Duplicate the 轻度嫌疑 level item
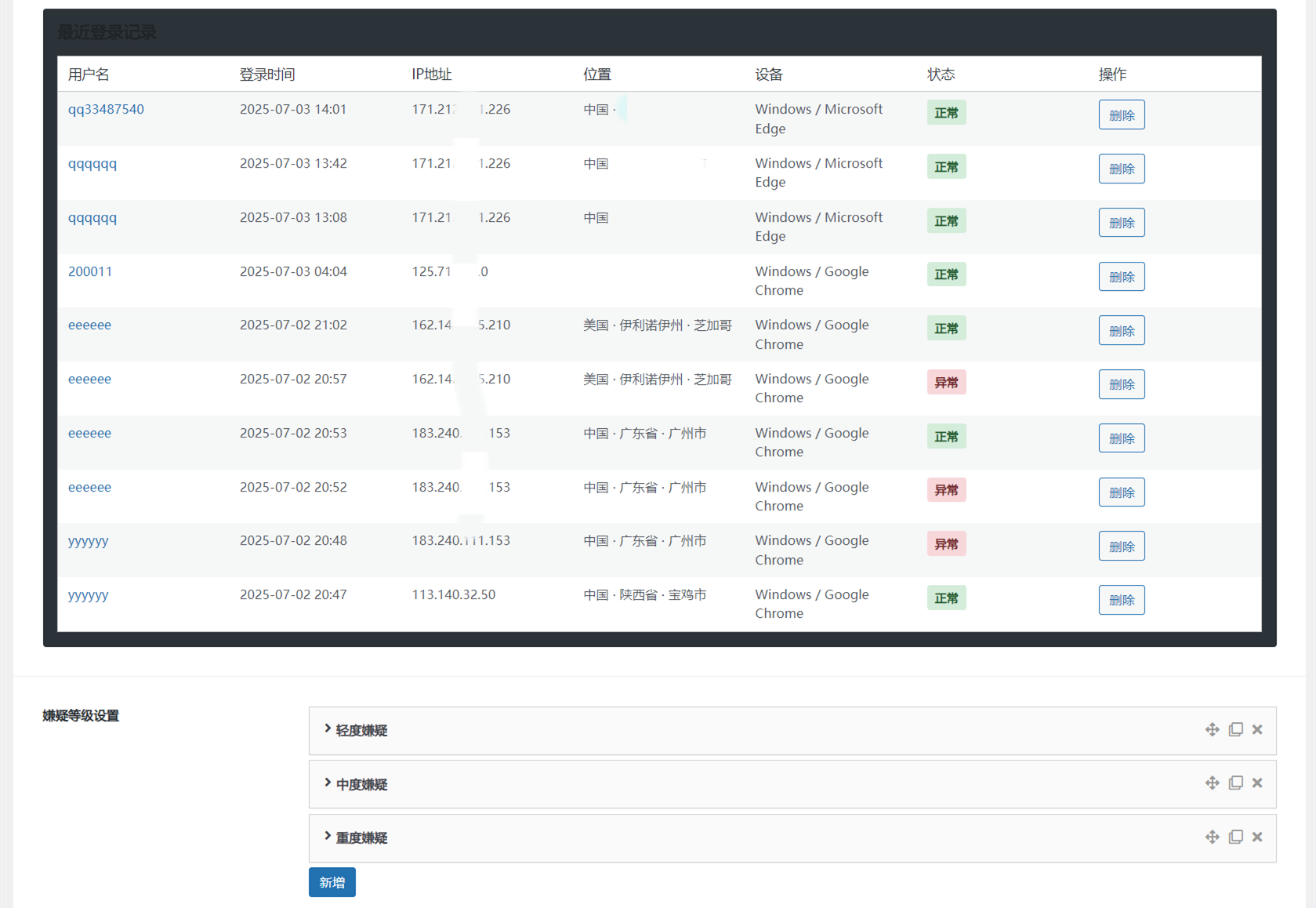This screenshot has width=1316, height=908. tap(1235, 730)
